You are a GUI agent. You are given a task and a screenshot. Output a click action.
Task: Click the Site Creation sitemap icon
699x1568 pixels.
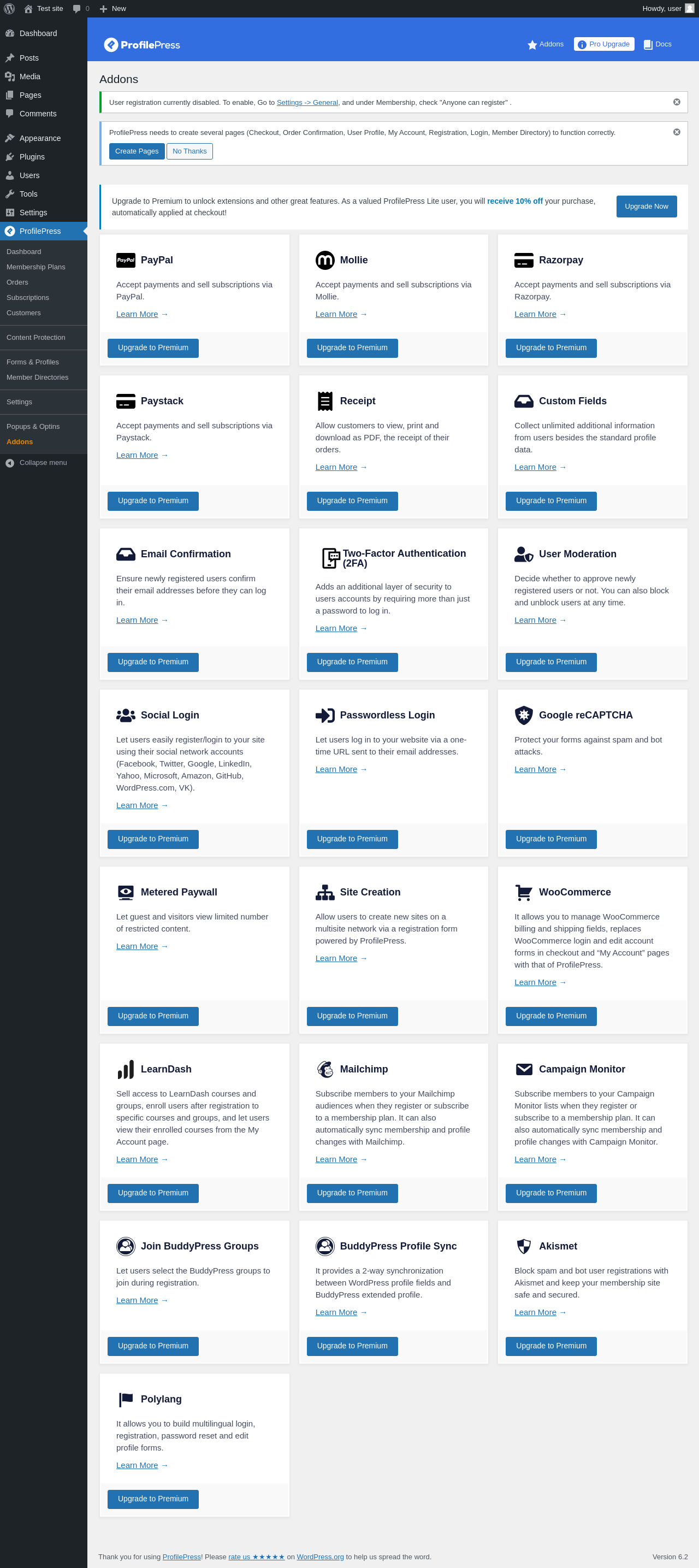[325, 892]
